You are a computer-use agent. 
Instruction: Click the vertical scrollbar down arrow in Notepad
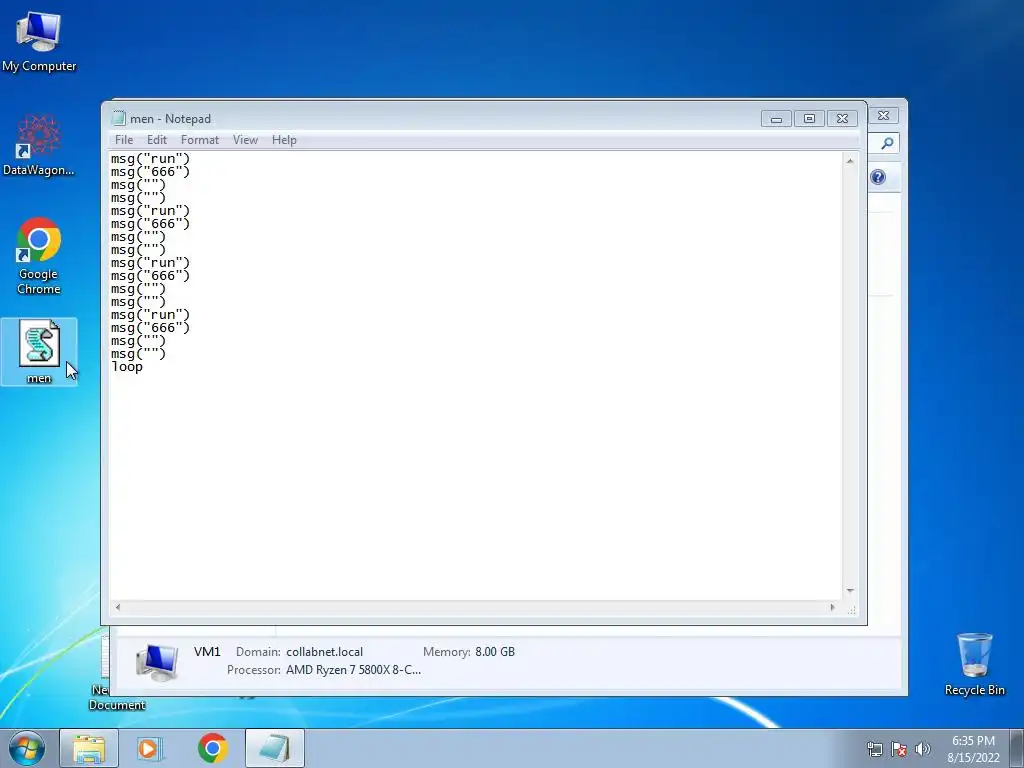[x=850, y=590]
